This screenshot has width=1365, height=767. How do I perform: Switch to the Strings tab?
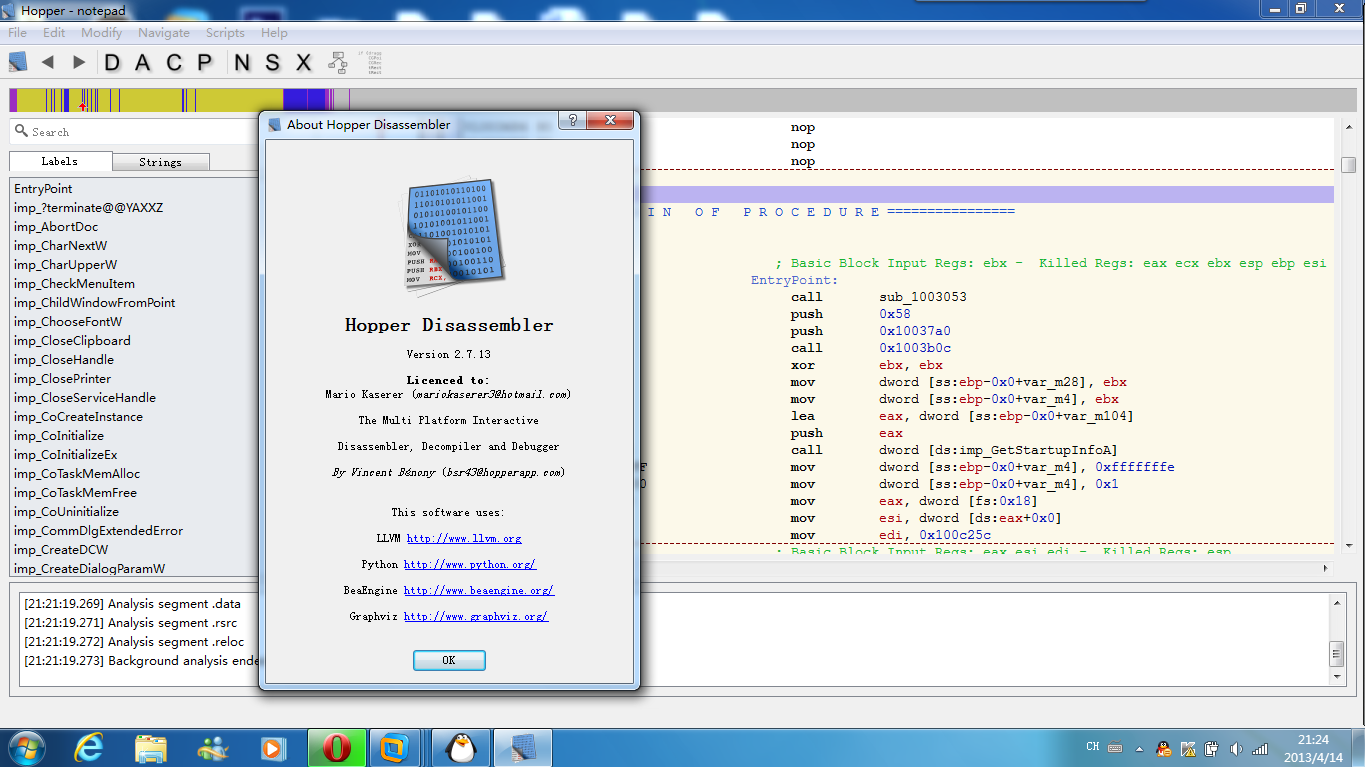(160, 162)
